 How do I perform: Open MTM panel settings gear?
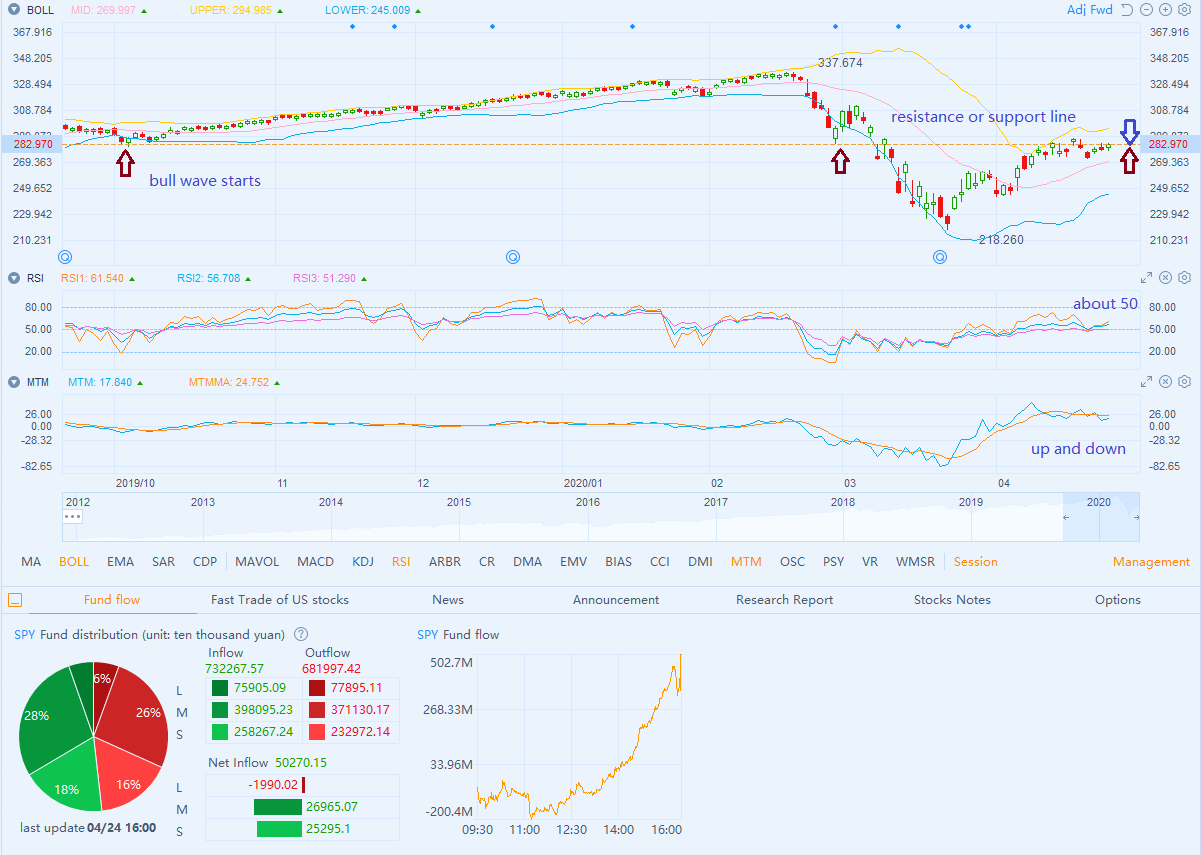pyautogui.click(x=1184, y=381)
